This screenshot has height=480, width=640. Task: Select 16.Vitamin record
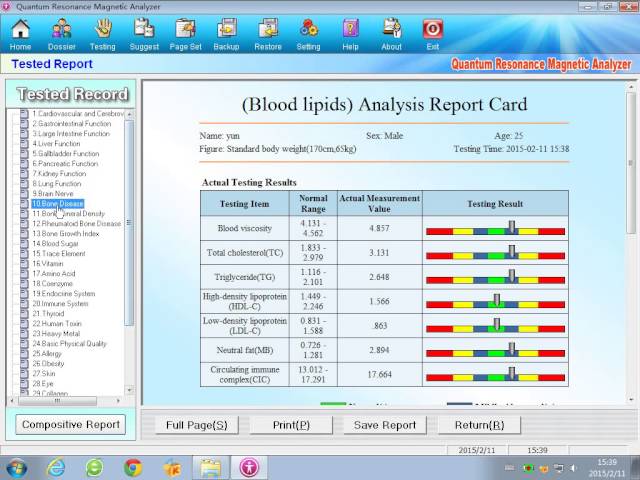coord(48,264)
